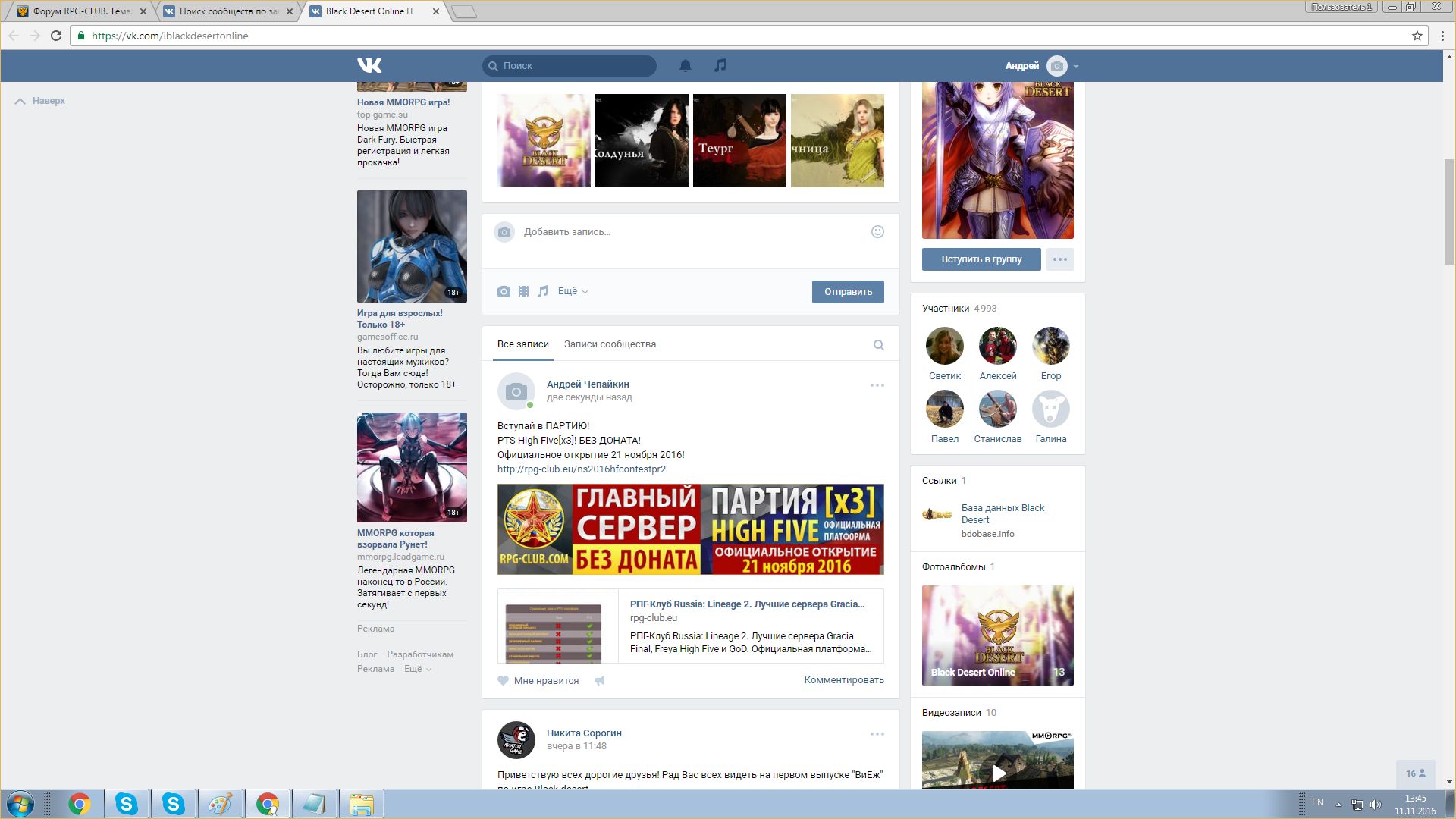
Task: Search wall posts with the magnifier icon
Action: [878, 345]
